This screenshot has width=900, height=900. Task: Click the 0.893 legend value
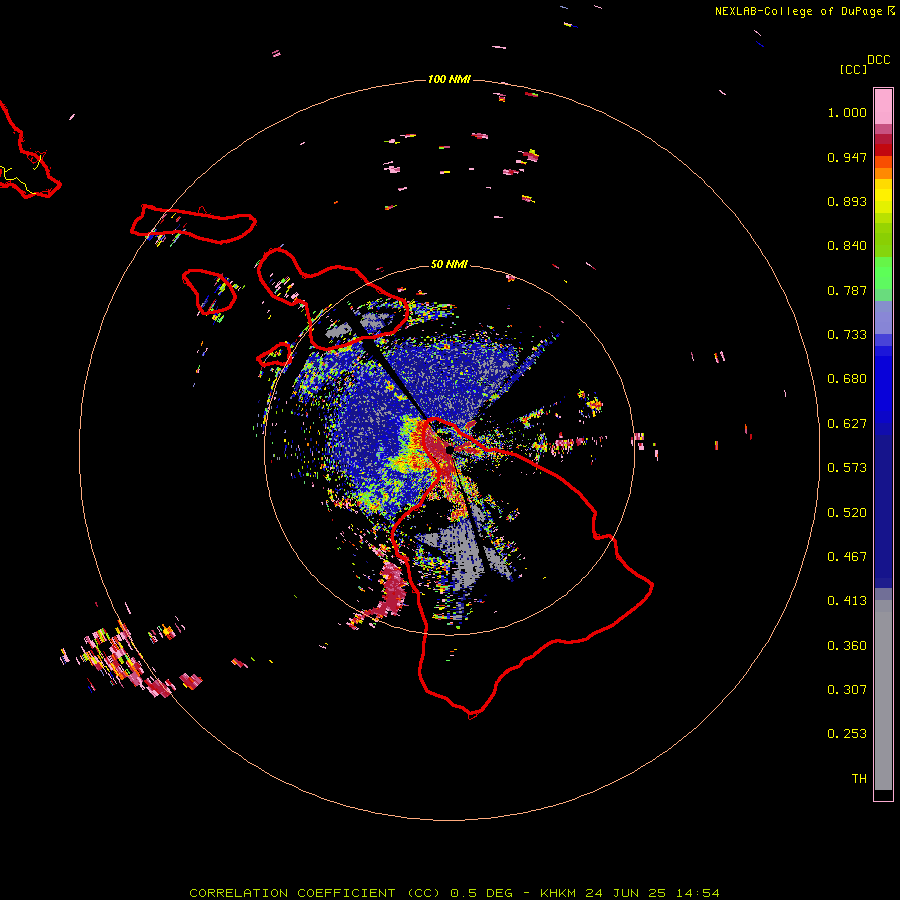pos(847,201)
